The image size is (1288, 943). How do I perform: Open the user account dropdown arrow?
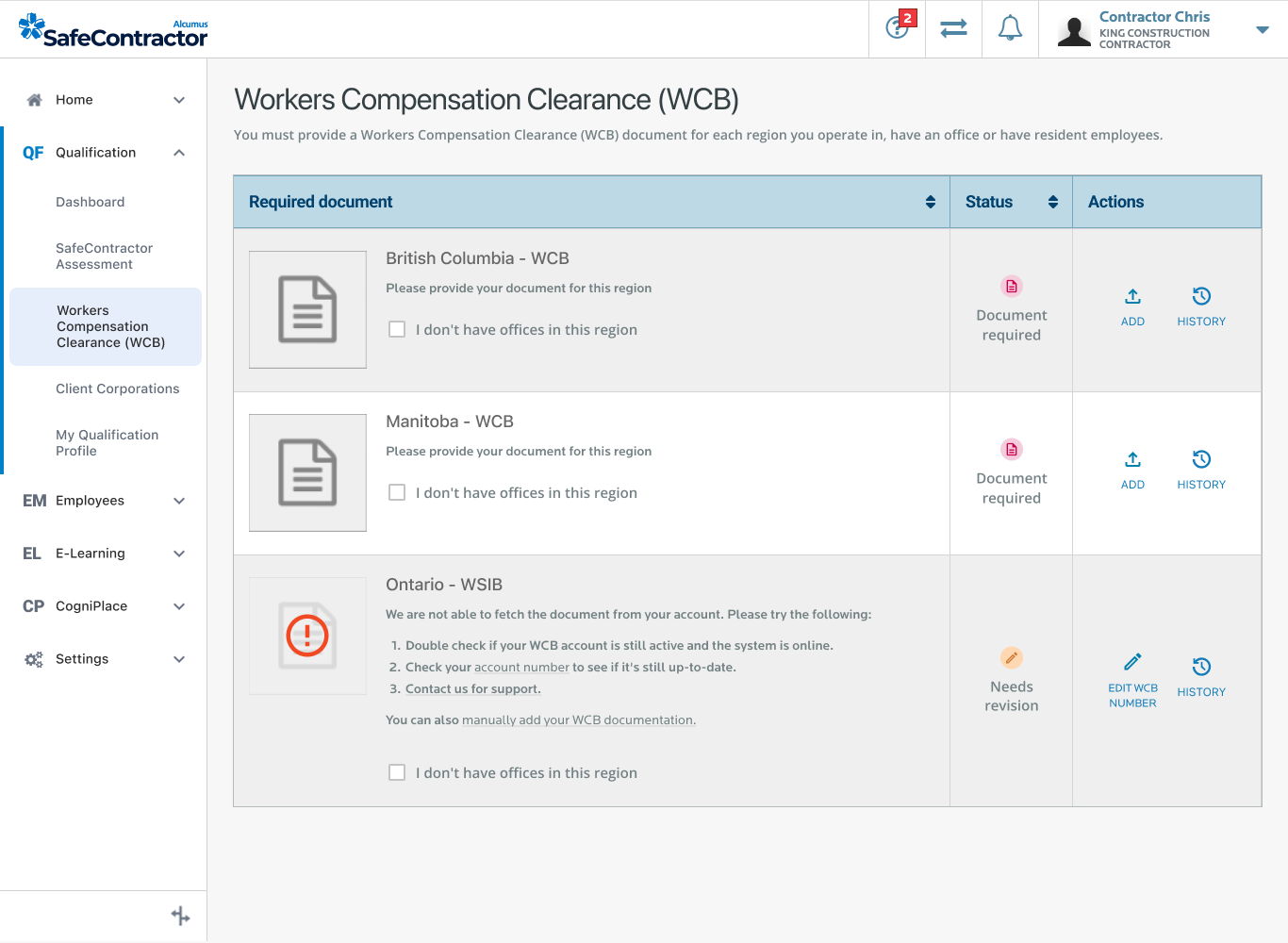pyautogui.click(x=1263, y=30)
